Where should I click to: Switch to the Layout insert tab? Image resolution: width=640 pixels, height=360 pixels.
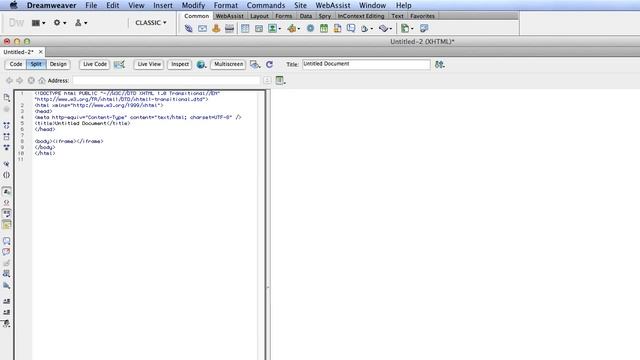[259, 16]
